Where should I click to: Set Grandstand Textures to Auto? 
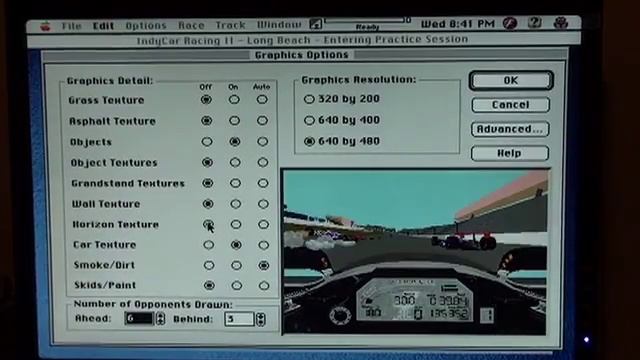coord(263,183)
